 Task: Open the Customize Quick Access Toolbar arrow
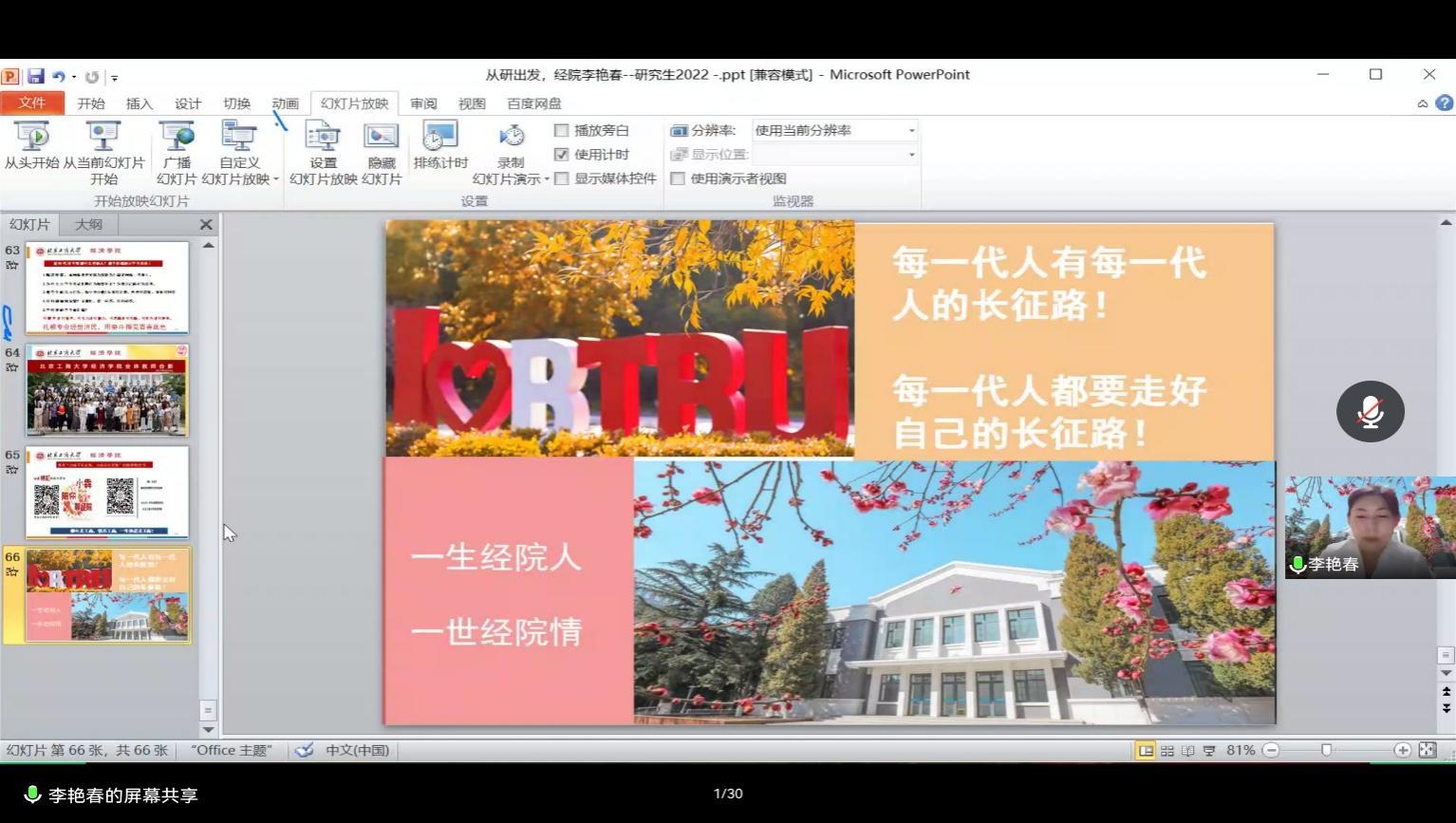coord(114,78)
